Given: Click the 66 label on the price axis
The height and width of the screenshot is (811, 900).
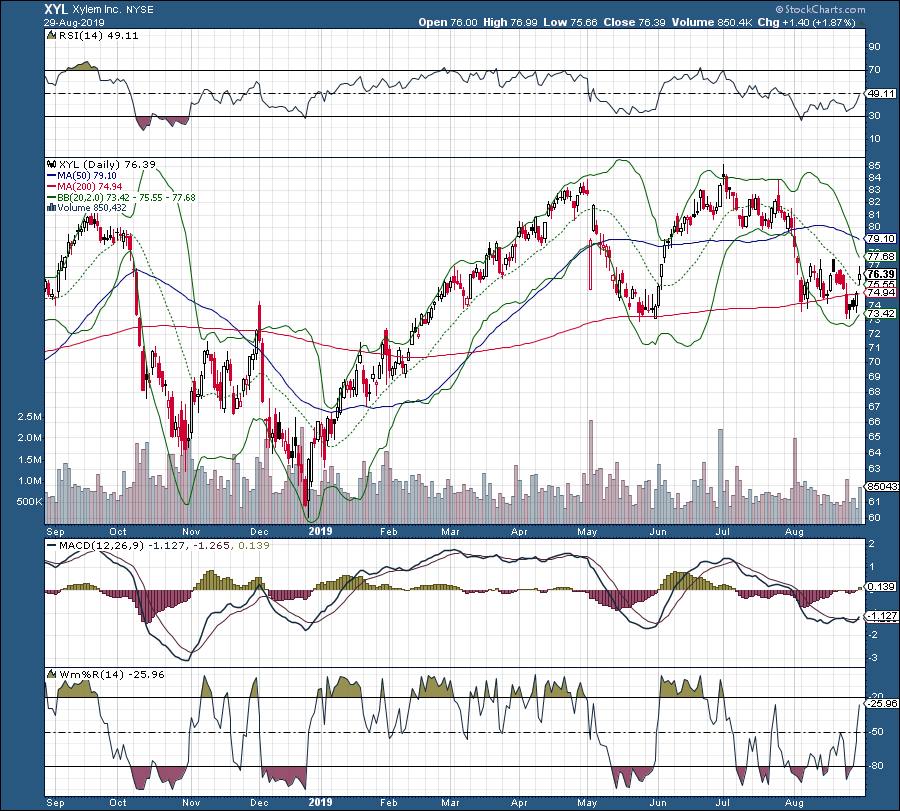Looking at the screenshot, I should coord(874,422).
